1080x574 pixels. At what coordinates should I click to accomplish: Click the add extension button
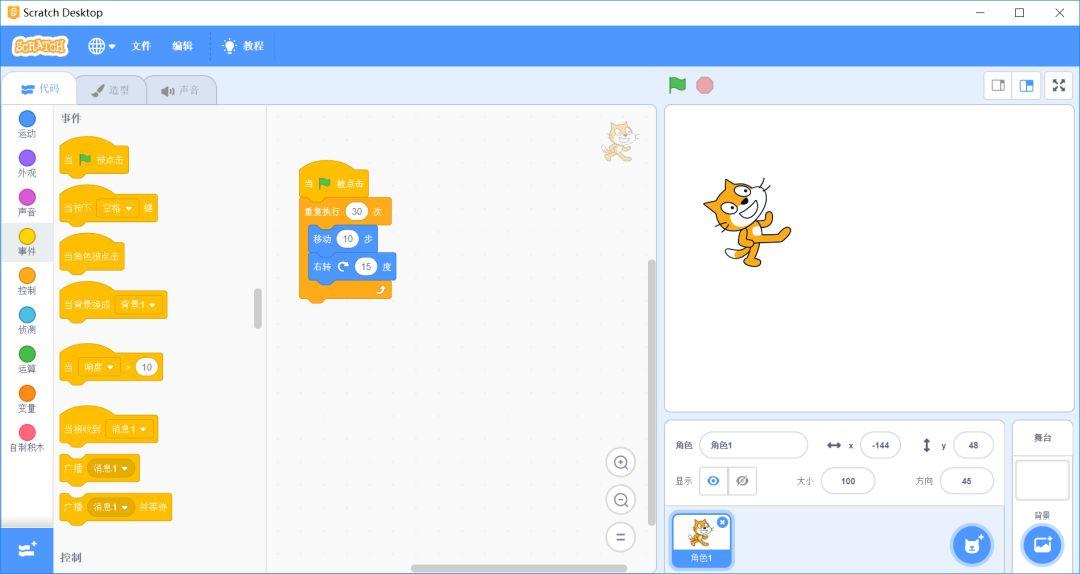click(27, 550)
